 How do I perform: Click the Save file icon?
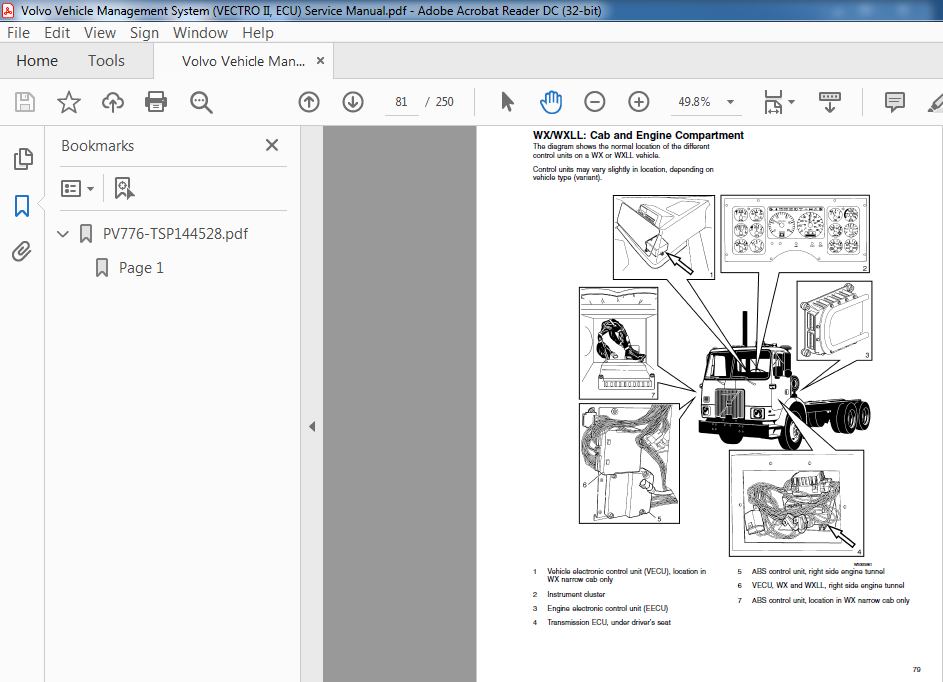point(25,102)
